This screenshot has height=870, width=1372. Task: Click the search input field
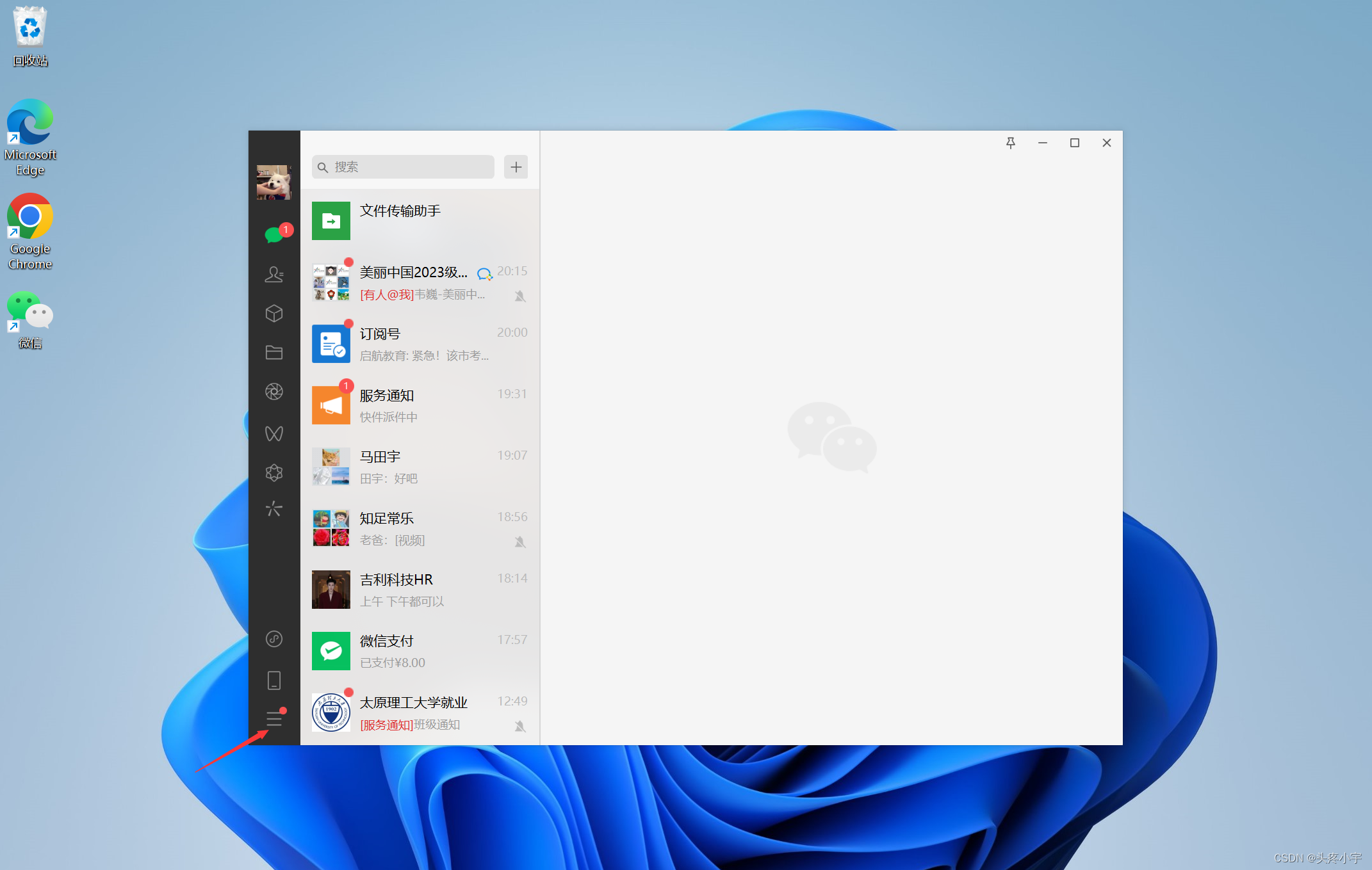[x=410, y=167]
